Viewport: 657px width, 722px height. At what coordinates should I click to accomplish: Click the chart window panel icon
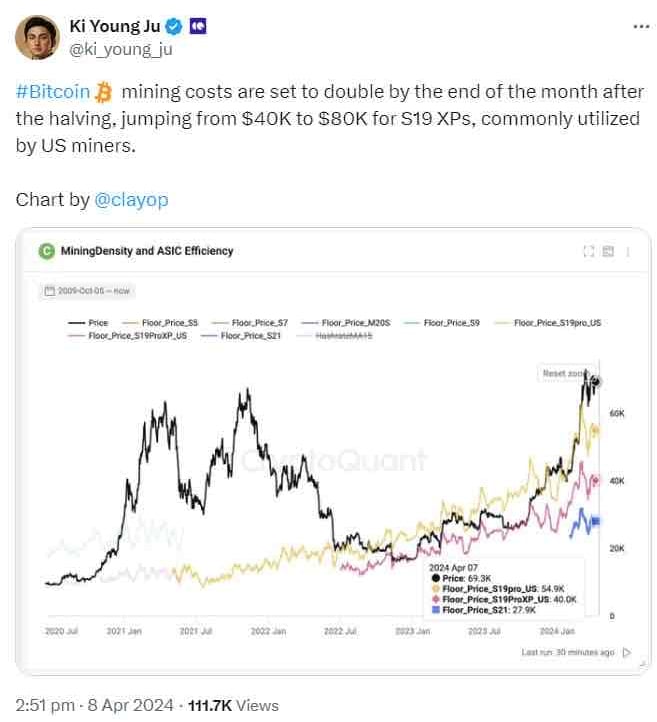coord(608,251)
